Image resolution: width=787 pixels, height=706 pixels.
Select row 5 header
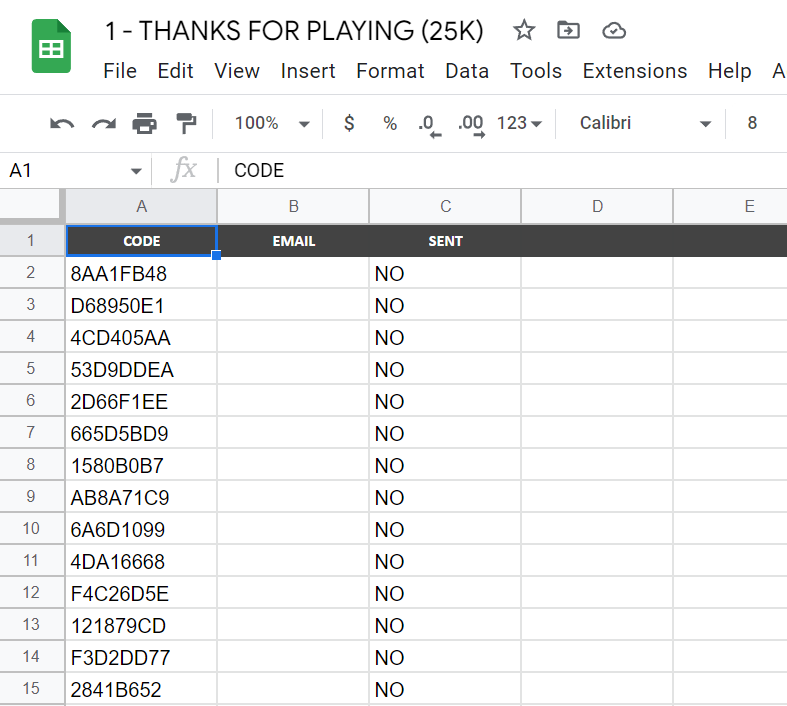coord(31,368)
